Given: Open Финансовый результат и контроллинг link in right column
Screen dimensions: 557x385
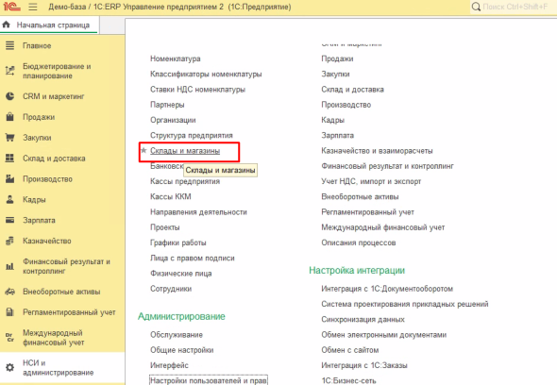Looking at the screenshot, I should (388, 166).
